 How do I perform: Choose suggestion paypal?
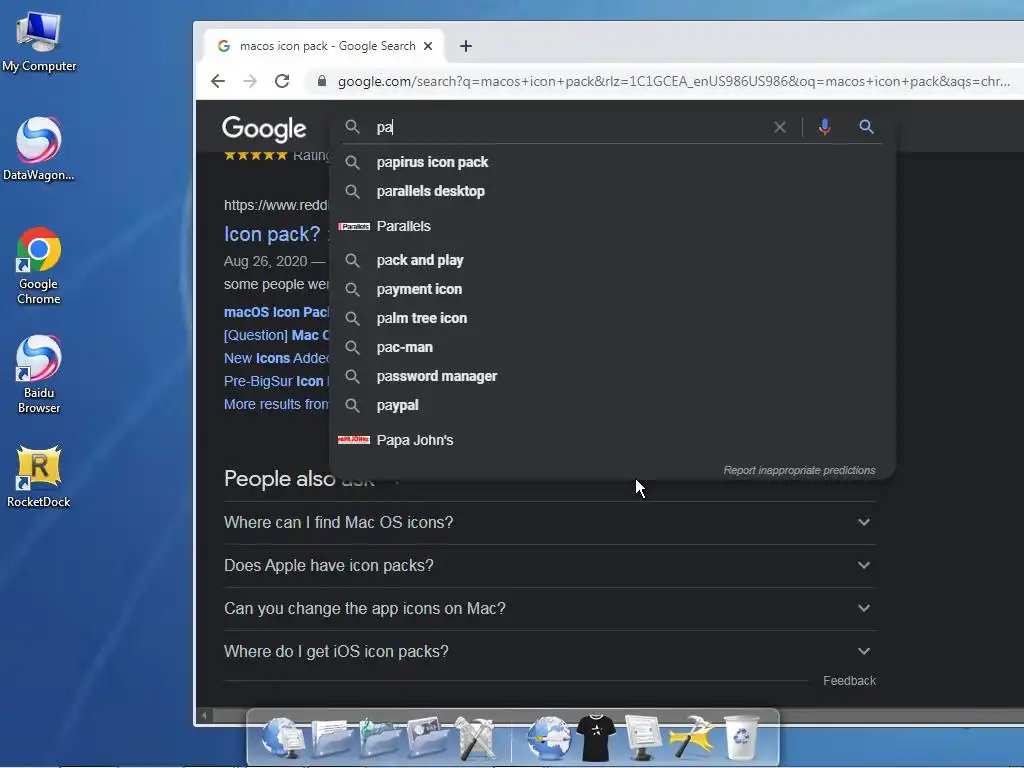[x=613, y=406]
